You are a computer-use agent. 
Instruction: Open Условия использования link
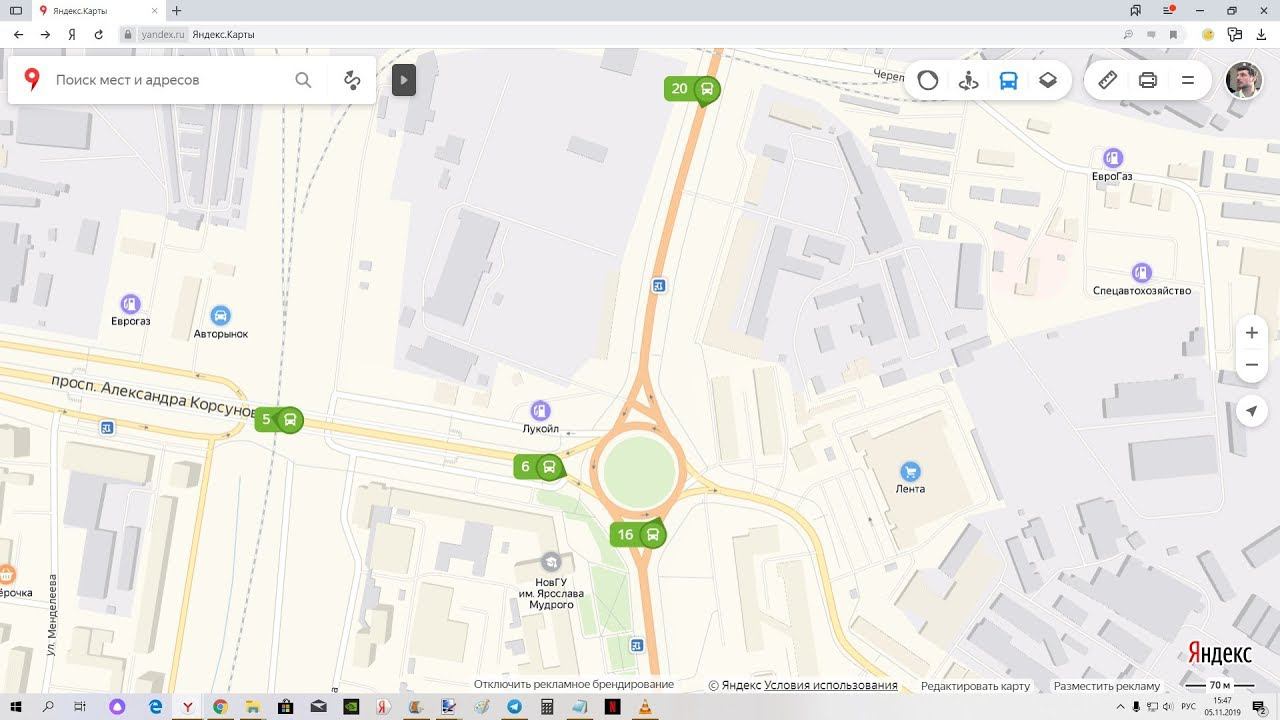pyautogui.click(x=831, y=686)
